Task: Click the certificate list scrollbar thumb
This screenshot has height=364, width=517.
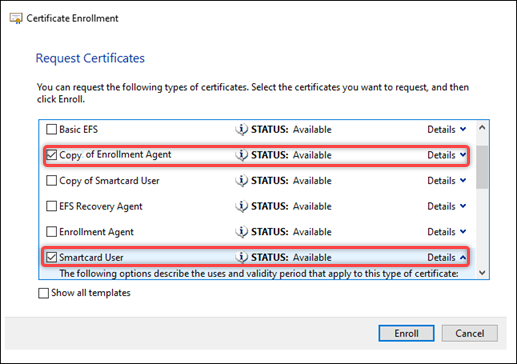Action: 482,167
